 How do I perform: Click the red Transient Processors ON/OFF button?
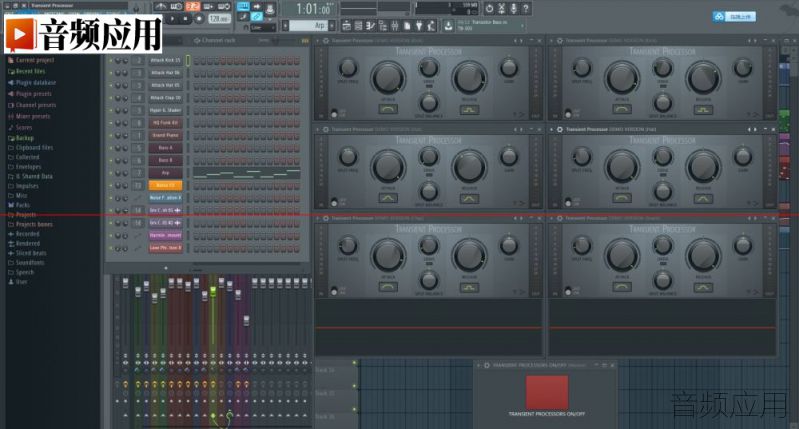point(547,392)
